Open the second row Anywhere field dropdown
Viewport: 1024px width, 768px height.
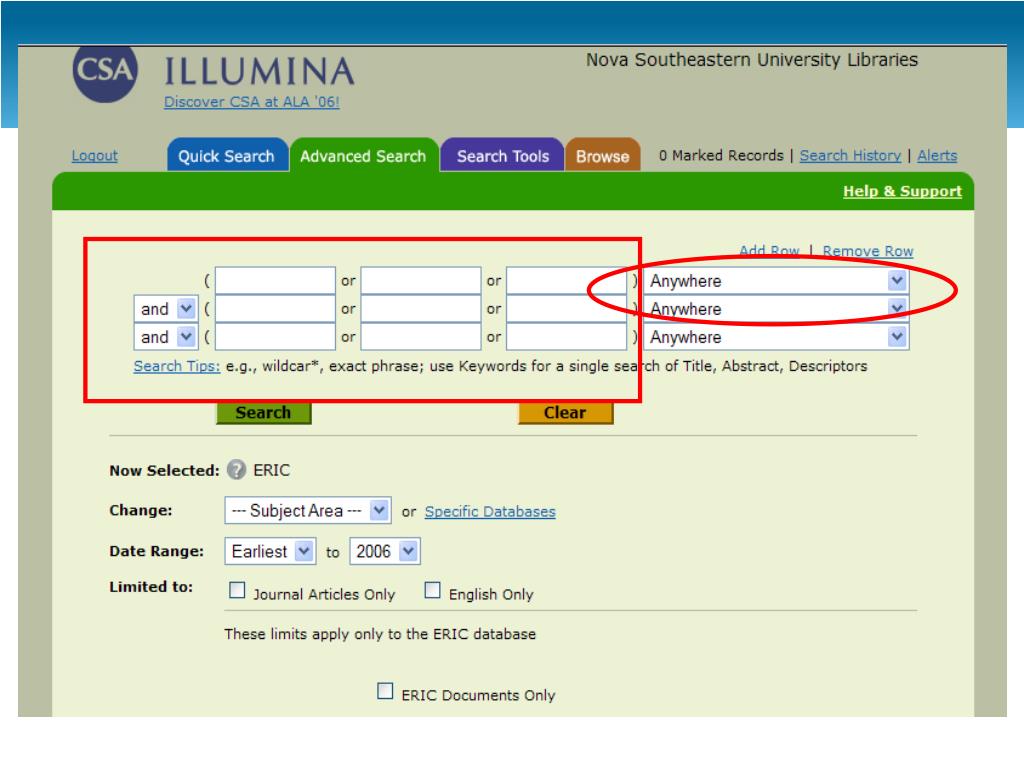coord(776,309)
